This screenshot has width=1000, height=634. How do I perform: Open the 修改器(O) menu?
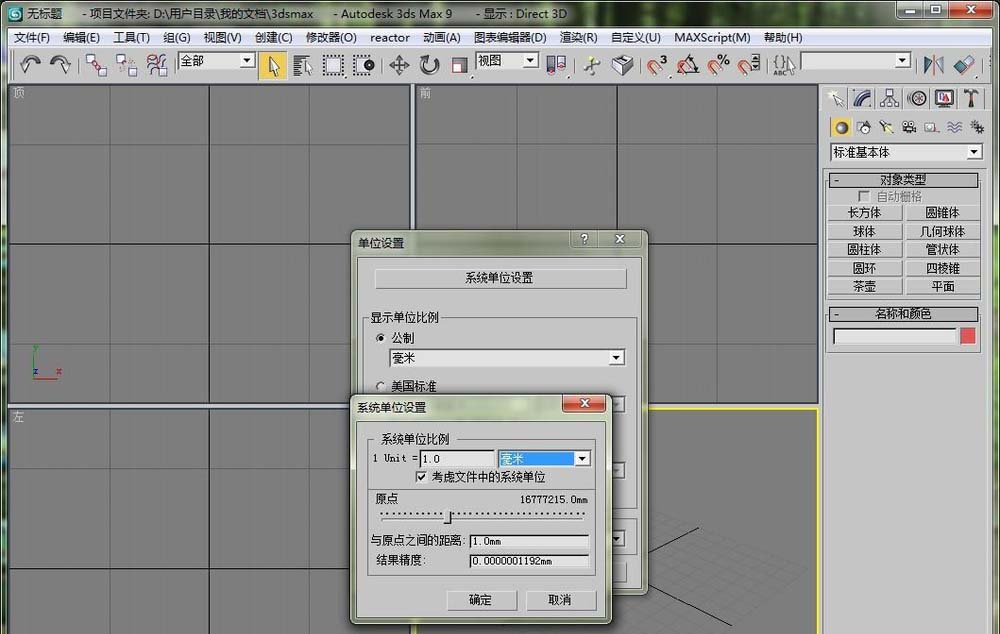point(330,38)
